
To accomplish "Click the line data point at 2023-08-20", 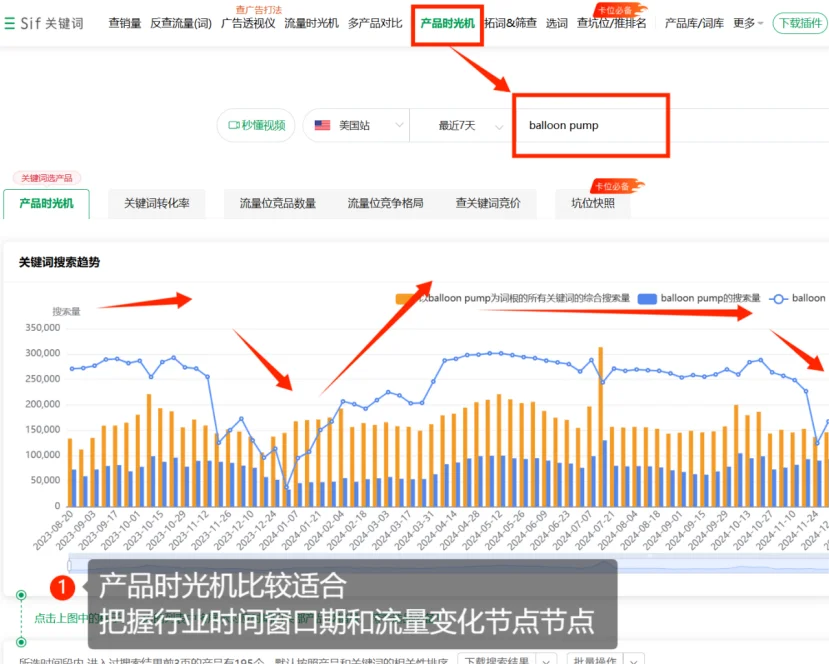I will 72,368.
